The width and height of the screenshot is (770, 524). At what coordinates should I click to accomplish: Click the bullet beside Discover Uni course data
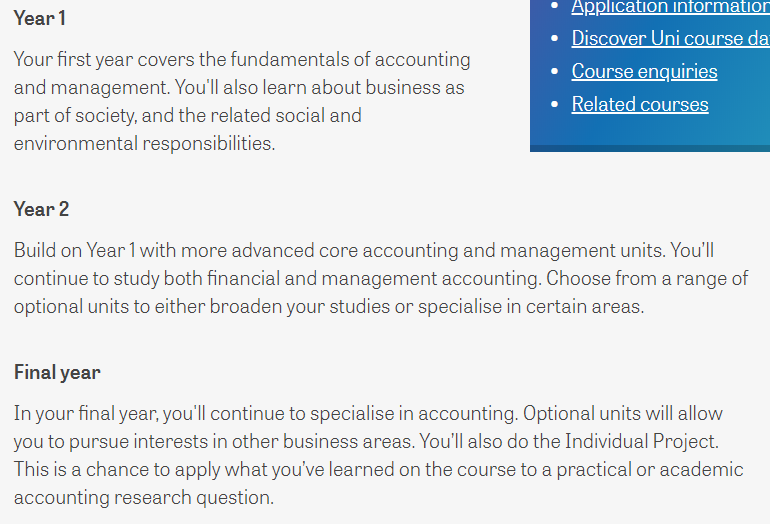click(x=555, y=38)
